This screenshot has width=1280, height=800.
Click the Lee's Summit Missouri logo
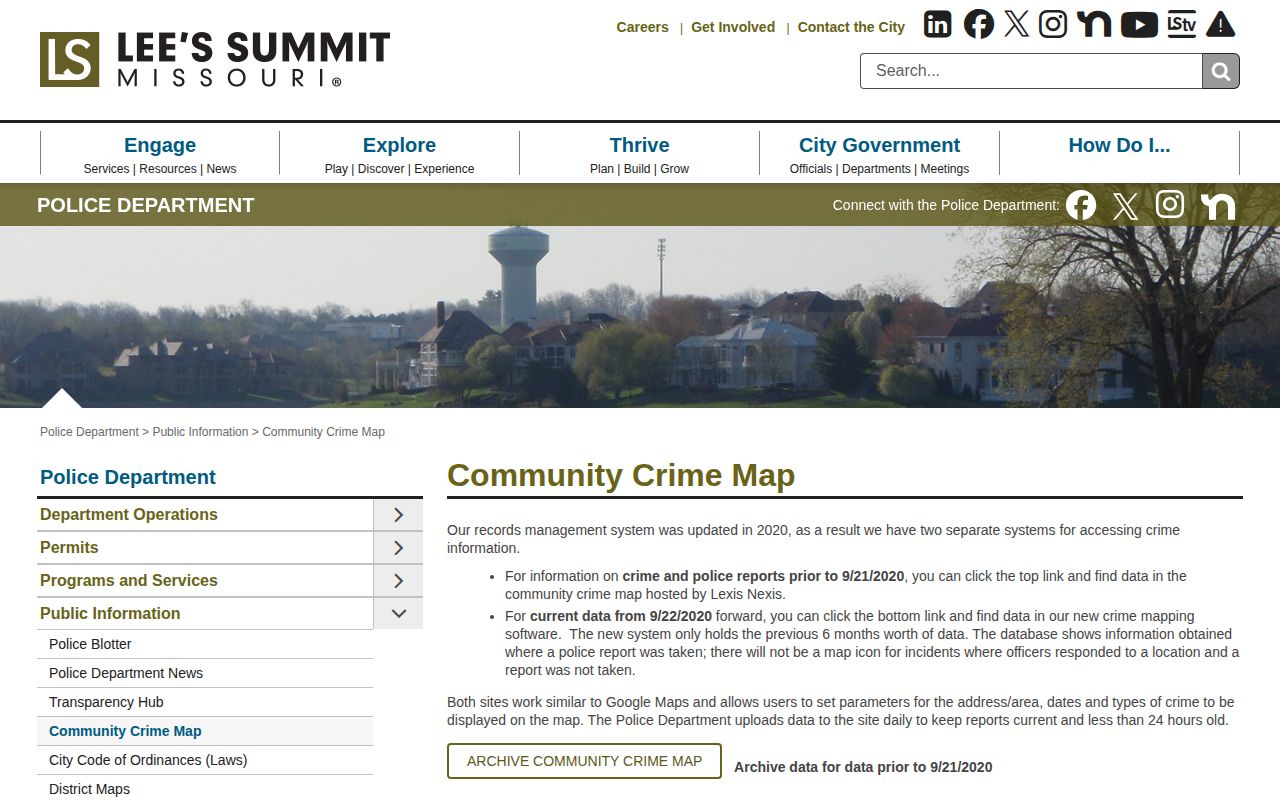[x=215, y=59]
